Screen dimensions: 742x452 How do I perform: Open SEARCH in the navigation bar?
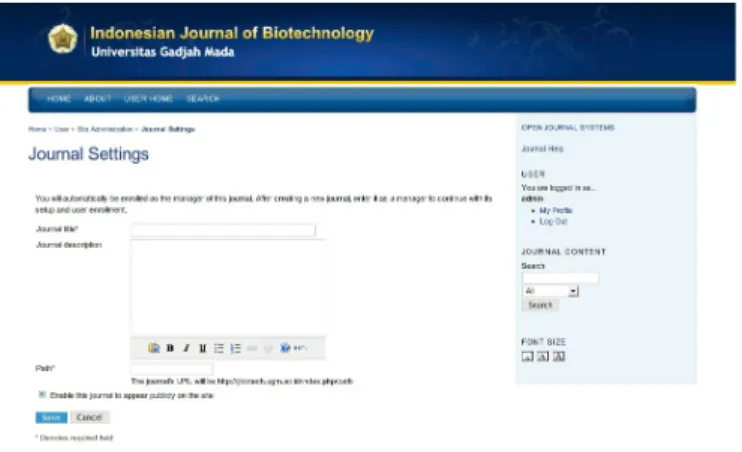pyautogui.click(x=203, y=98)
